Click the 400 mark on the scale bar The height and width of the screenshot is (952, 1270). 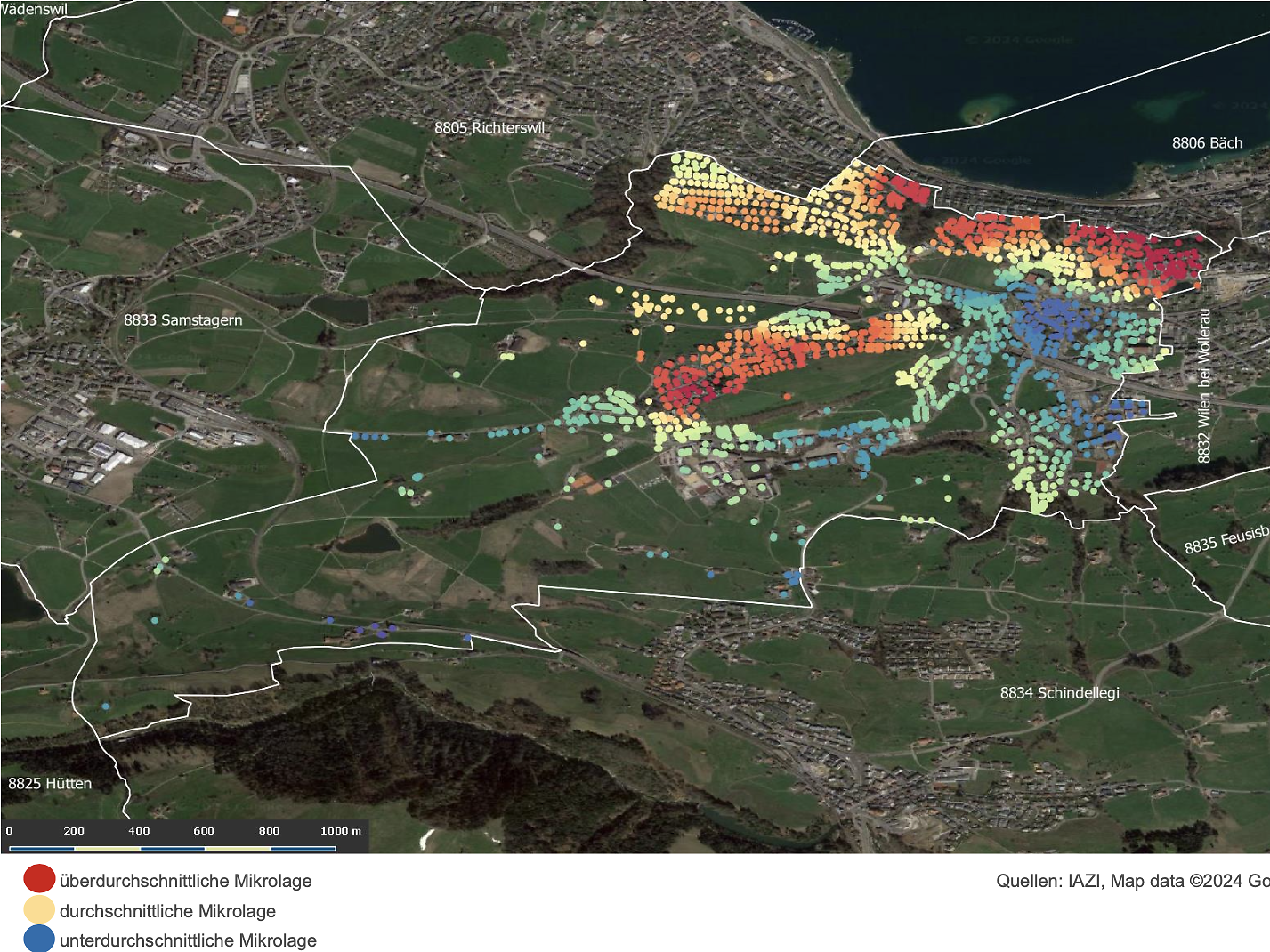coord(139,831)
